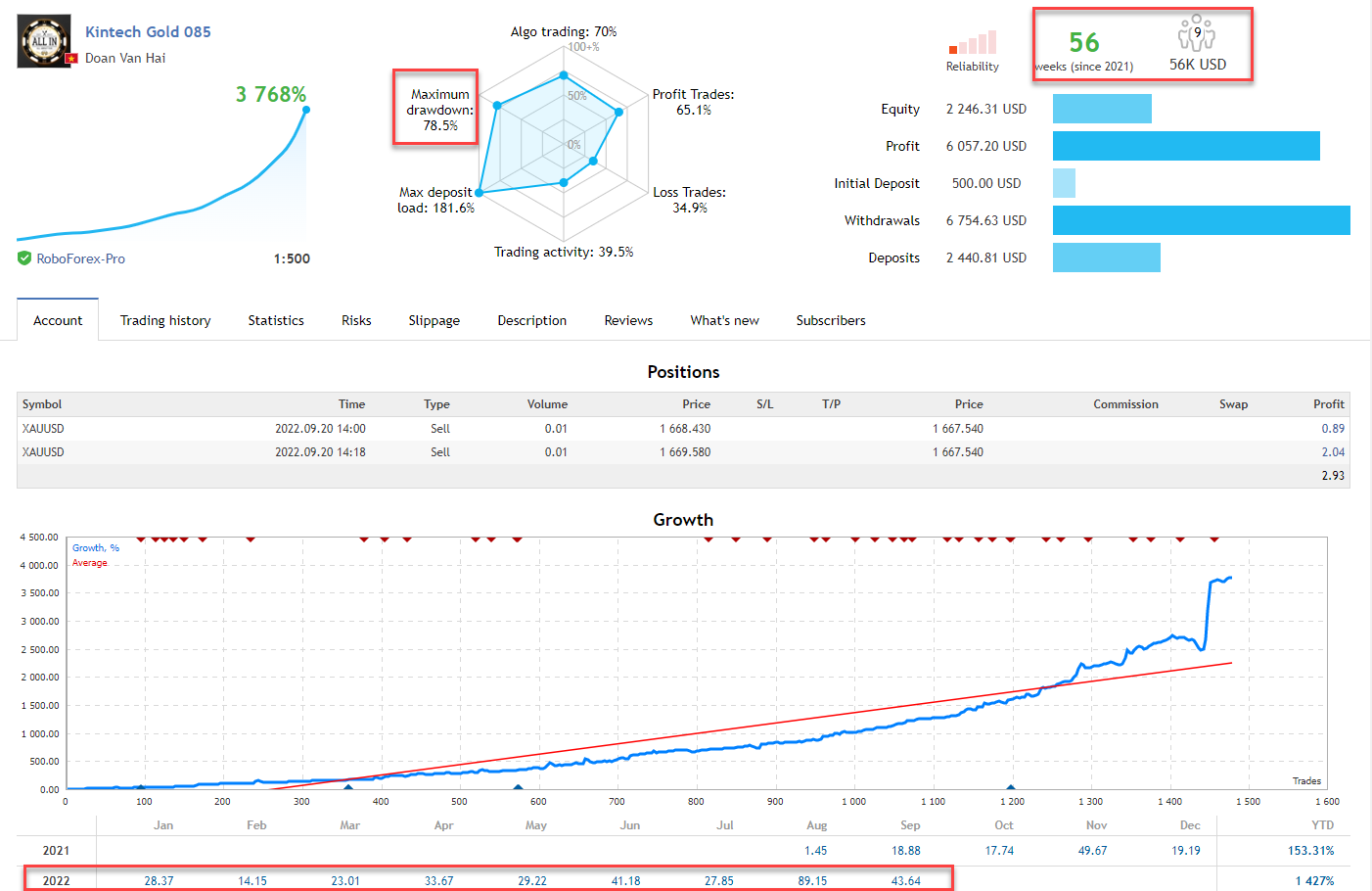
Task: Click the Deposits bar
Action: coord(1107,258)
